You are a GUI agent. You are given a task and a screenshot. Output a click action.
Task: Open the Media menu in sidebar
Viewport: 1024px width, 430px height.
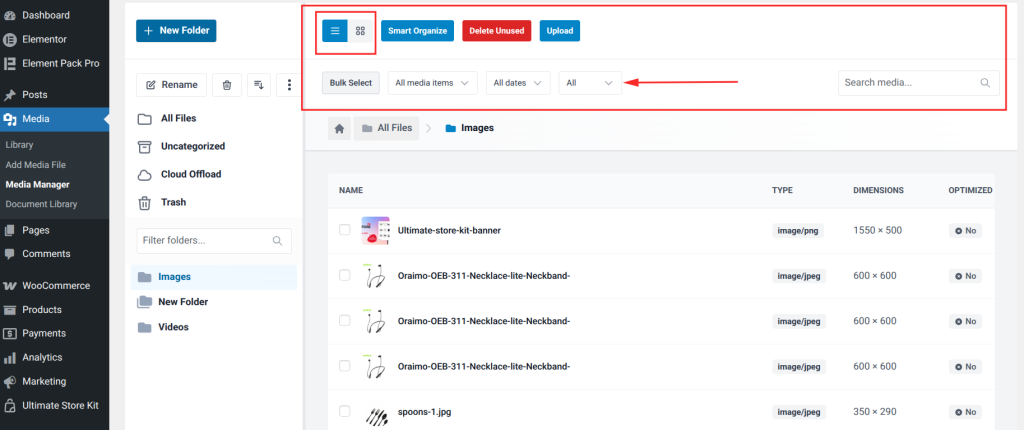(x=55, y=119)
